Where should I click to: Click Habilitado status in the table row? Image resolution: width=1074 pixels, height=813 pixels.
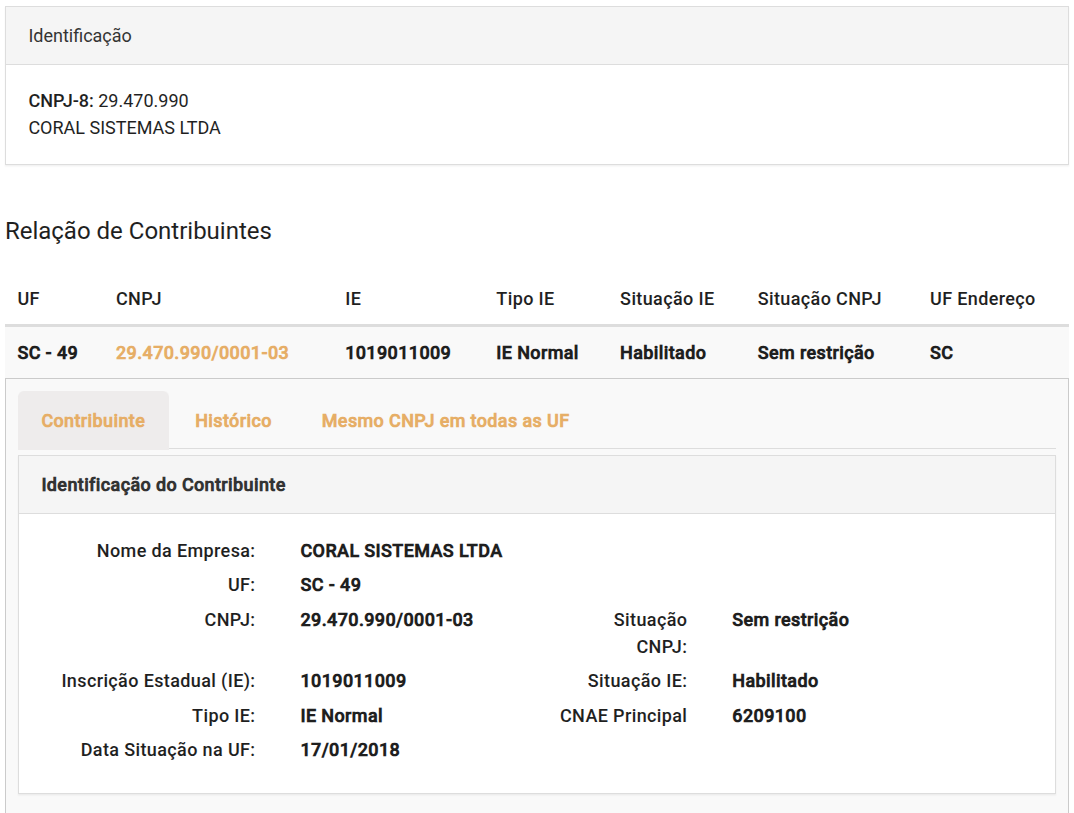663,353
